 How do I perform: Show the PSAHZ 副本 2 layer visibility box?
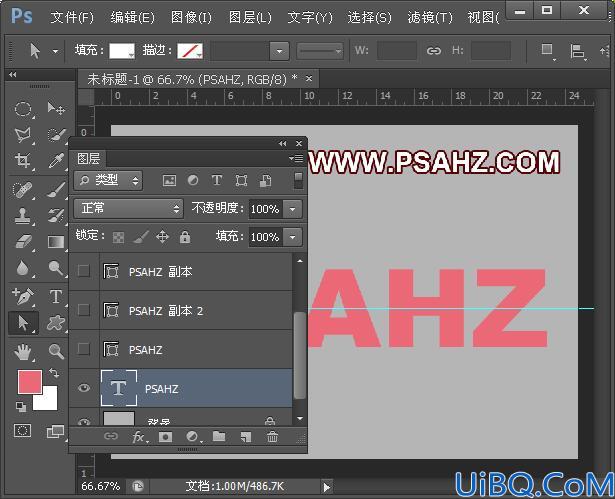click(84, 310)
